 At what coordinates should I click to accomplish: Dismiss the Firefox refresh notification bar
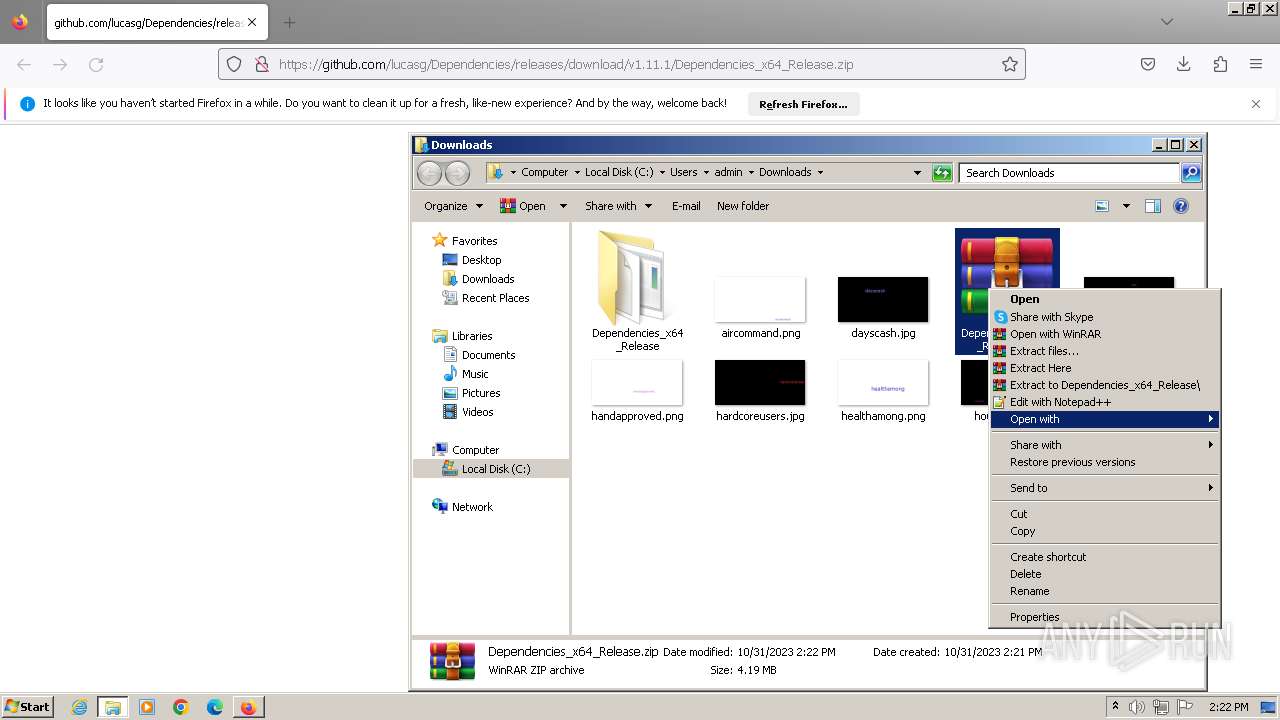point(1256,104)
